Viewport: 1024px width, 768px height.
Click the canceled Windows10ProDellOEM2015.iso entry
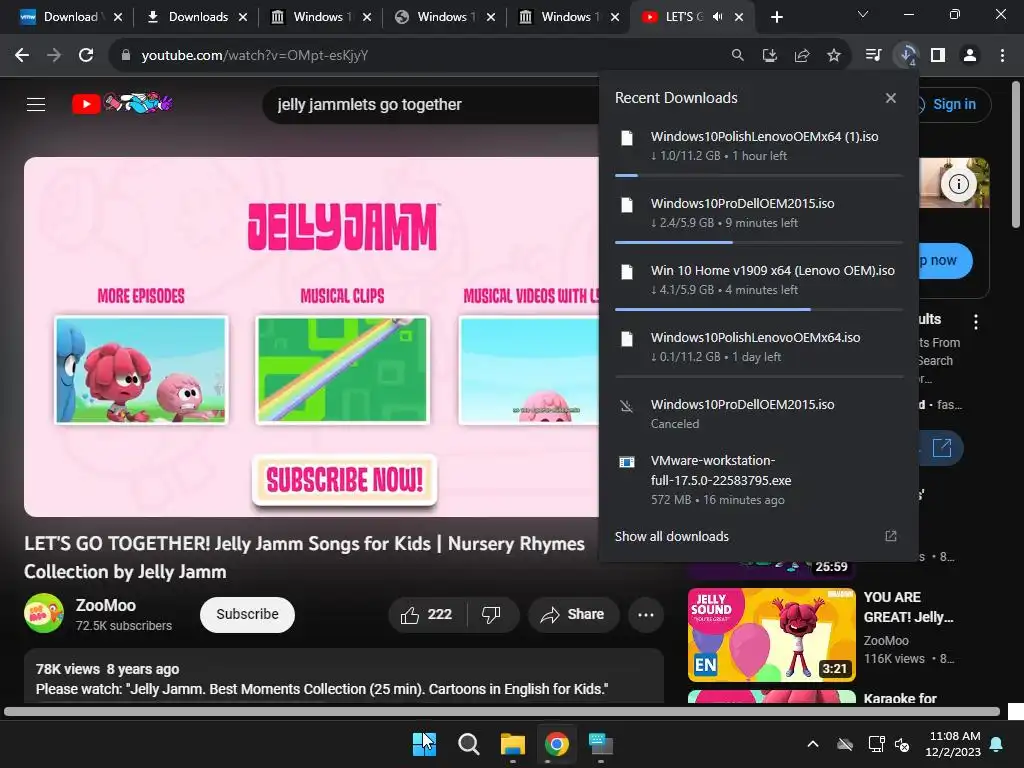coord(759,414)
